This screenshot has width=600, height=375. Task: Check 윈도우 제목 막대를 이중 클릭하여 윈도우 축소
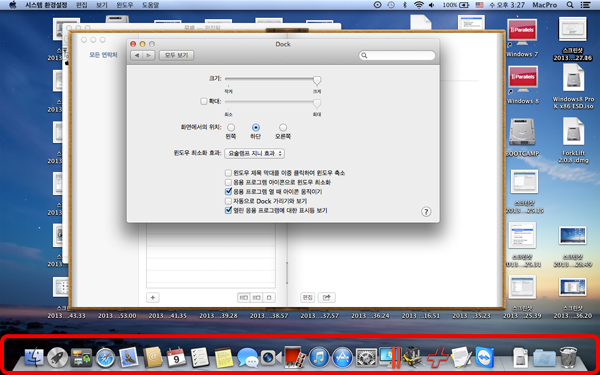pos(228,173)
